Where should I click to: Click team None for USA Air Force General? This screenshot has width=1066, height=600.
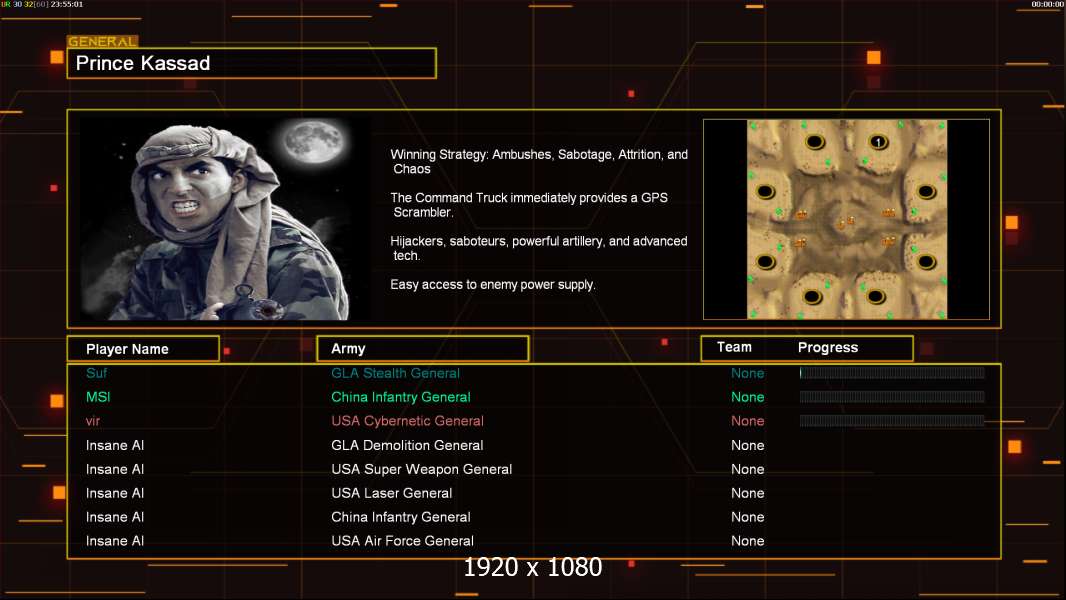click(x=747, y=541)
